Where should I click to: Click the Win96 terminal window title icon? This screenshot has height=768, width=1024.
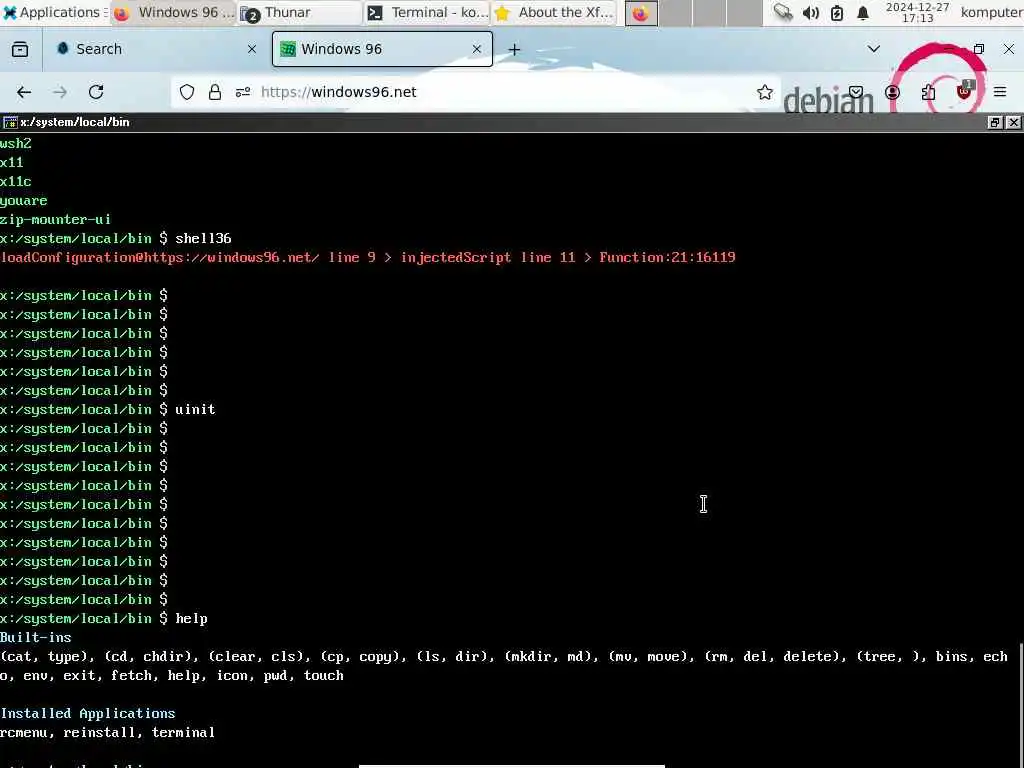pyautogui.click(x=10, y=122)
